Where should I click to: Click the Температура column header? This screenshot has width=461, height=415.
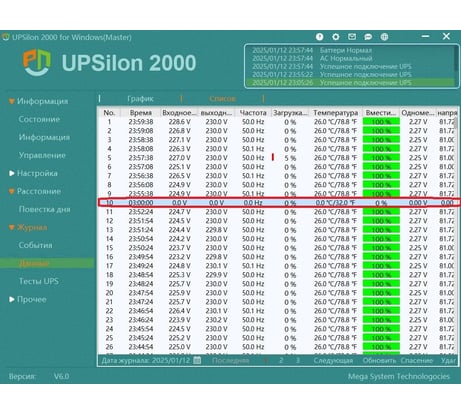pos(335,113)
